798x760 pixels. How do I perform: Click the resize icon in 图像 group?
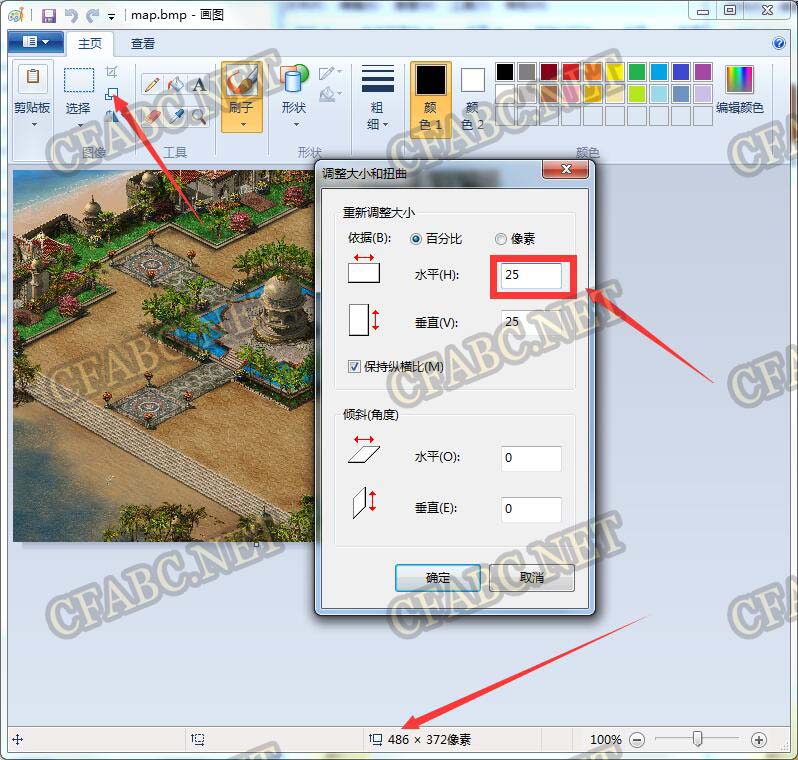click(111, 94)
